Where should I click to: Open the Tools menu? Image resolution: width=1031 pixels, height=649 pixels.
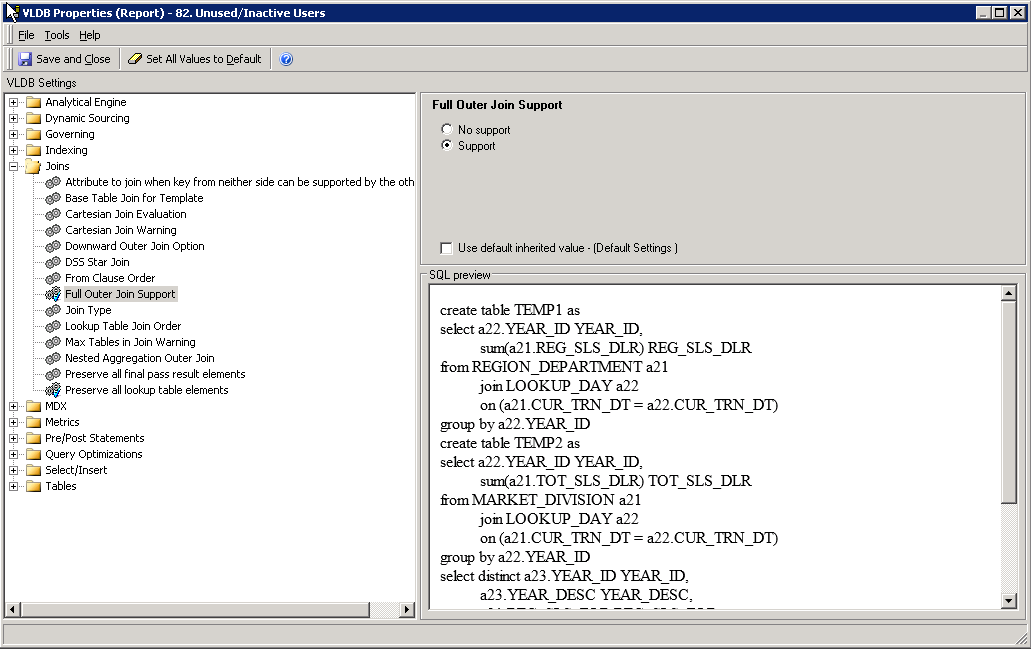click(x=56, y=34)
